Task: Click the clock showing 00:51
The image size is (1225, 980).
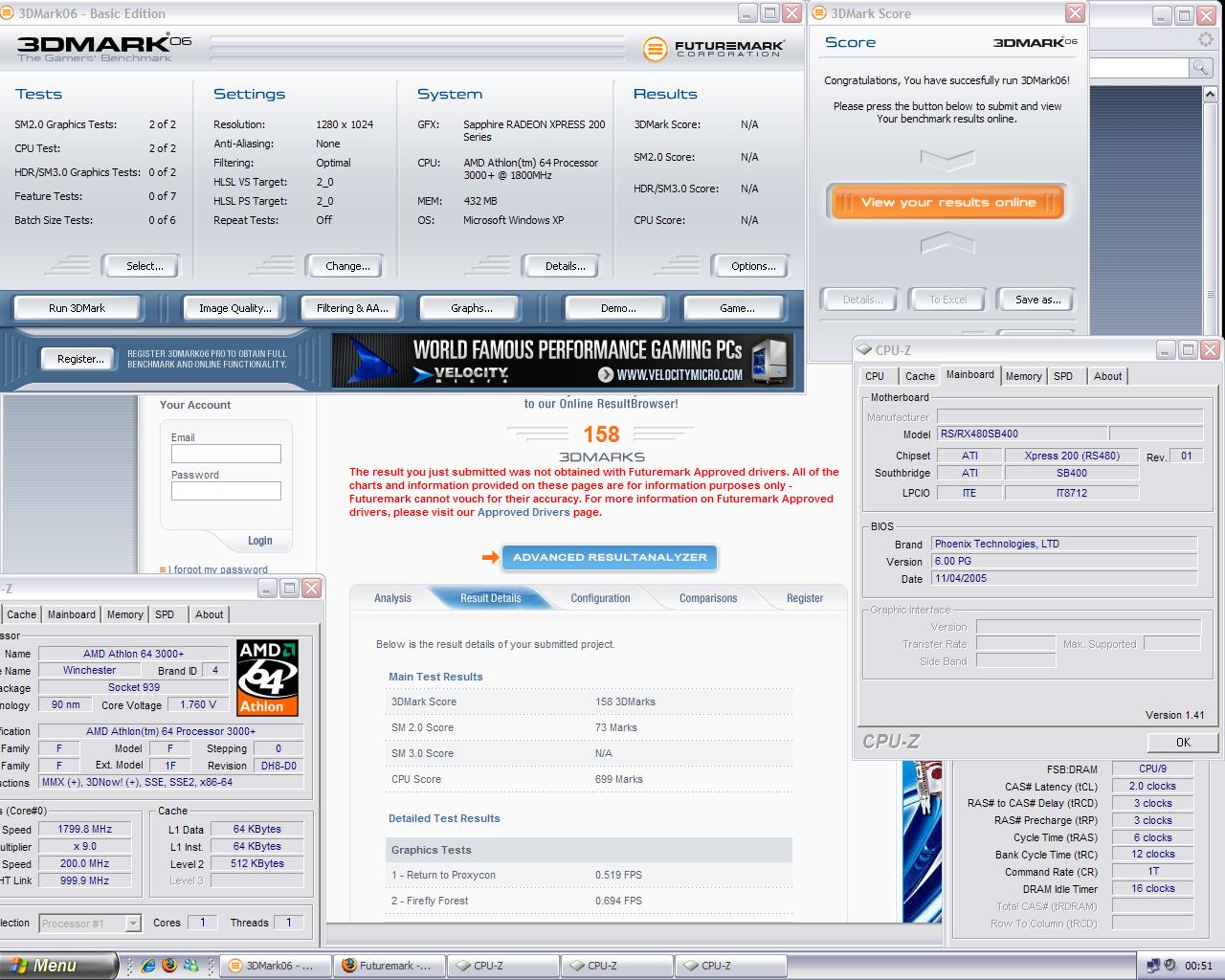Action: 1198,966
